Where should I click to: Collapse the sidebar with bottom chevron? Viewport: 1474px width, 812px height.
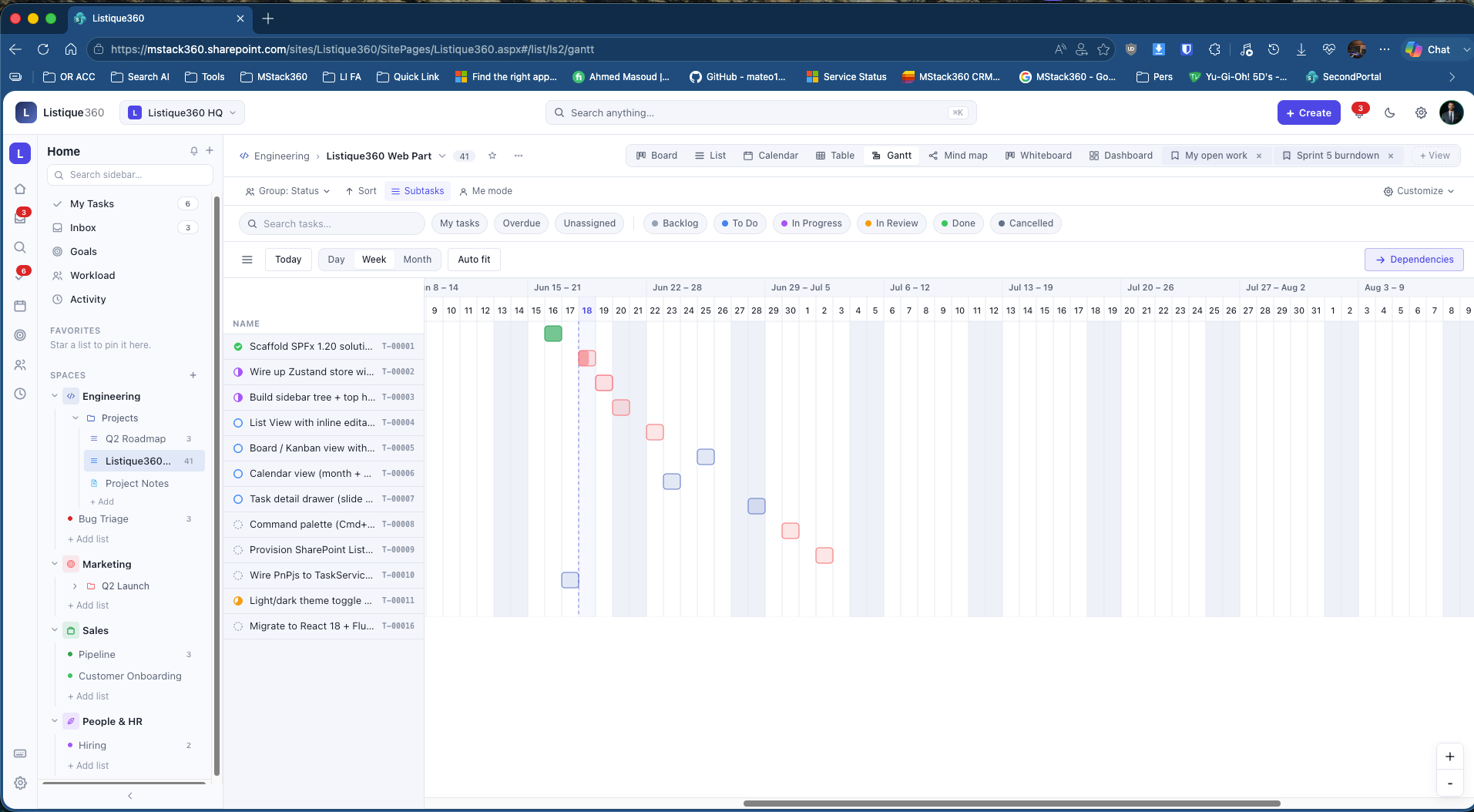click(x=130, y=796)
